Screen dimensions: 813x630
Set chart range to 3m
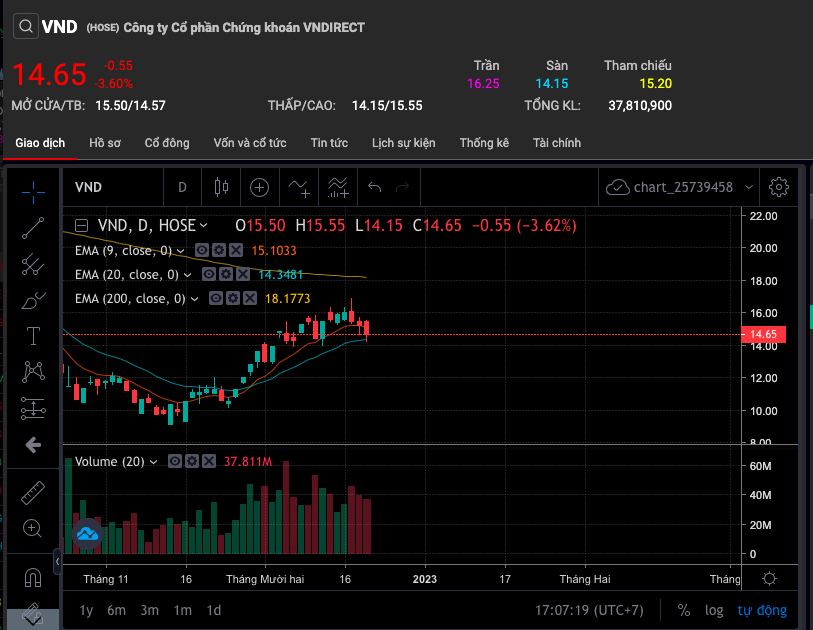click(x=149, y=610)
